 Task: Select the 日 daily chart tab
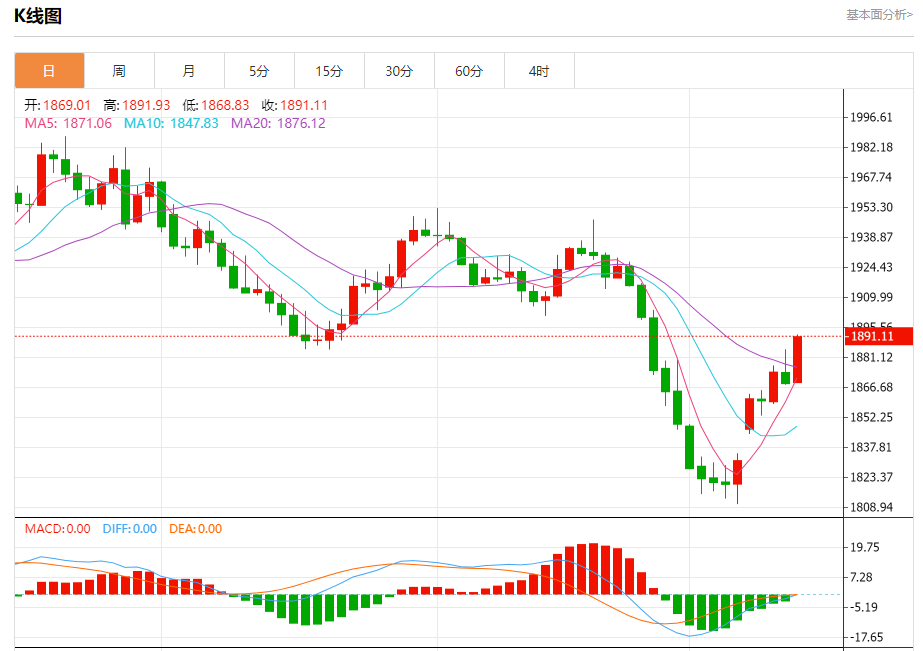[49, 71]
